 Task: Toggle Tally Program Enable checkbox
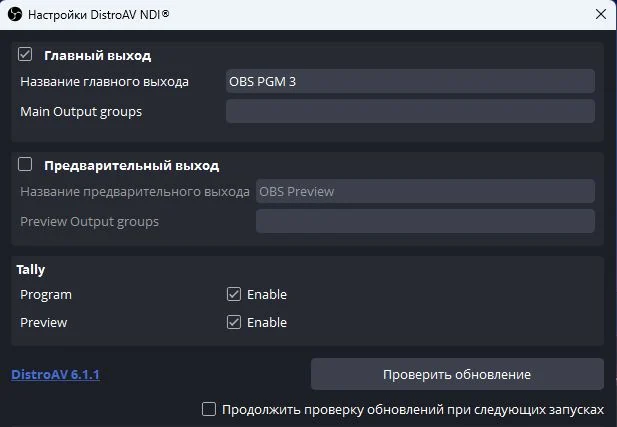234,294
